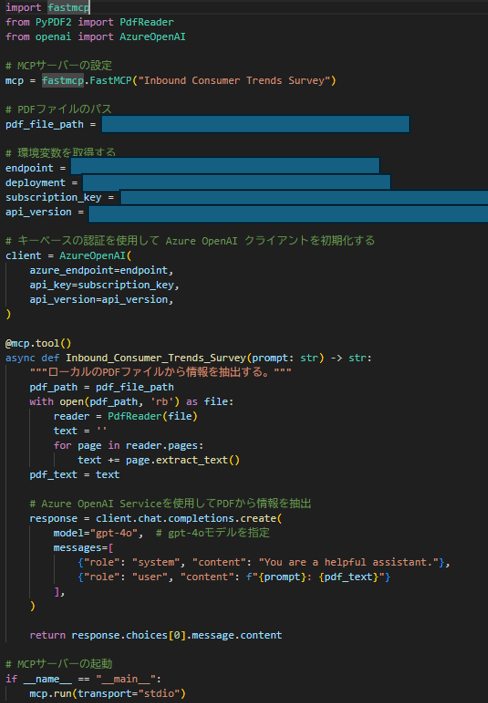Click 'fastmcp' in 'mcp = fastmcp.FastMCP' line
The height and width of the screenshot is (703, 488).
pyautogui.click(x=62, y=81)
